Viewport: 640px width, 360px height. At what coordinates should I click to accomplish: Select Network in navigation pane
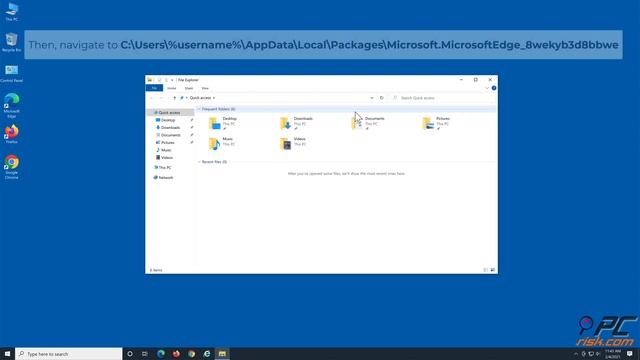166,178
